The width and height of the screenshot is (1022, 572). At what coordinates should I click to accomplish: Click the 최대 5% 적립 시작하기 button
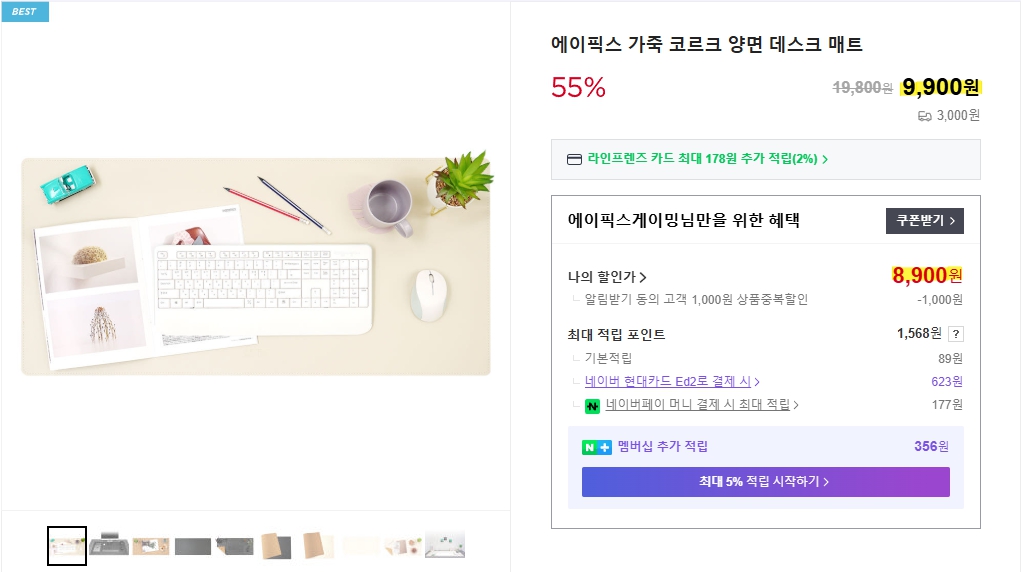pyautogui.click(x=765, y=482)
